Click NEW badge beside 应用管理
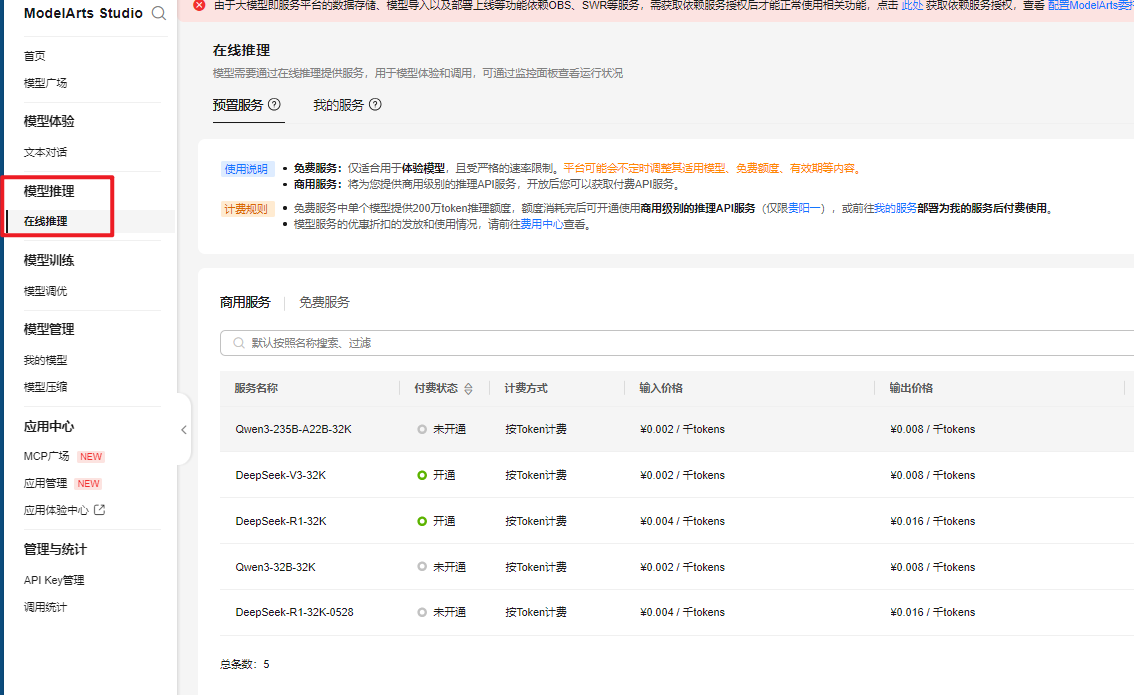 88,484
